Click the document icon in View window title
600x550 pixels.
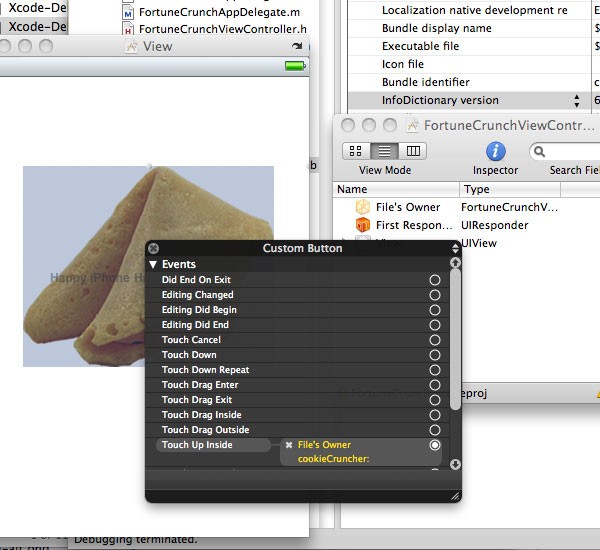pyautogui.click(x=132, y=47)
